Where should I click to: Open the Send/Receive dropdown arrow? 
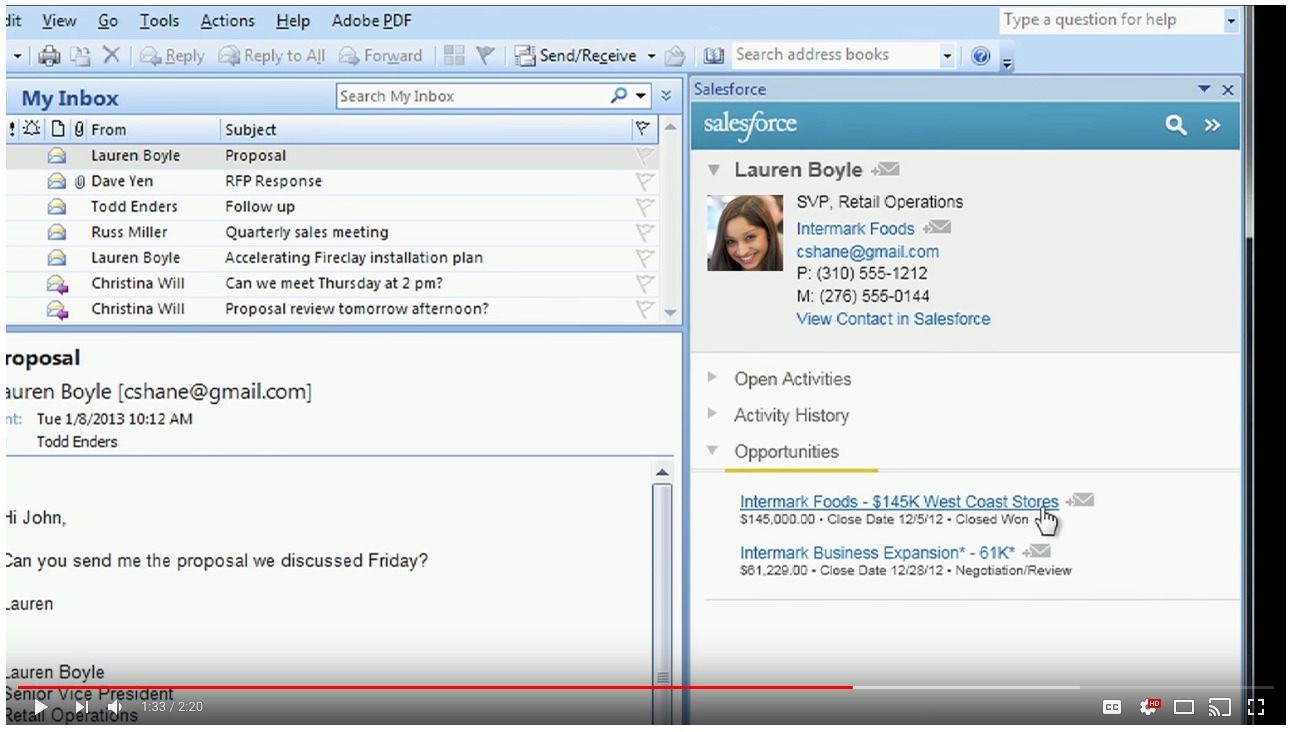(x=651, y=56)
